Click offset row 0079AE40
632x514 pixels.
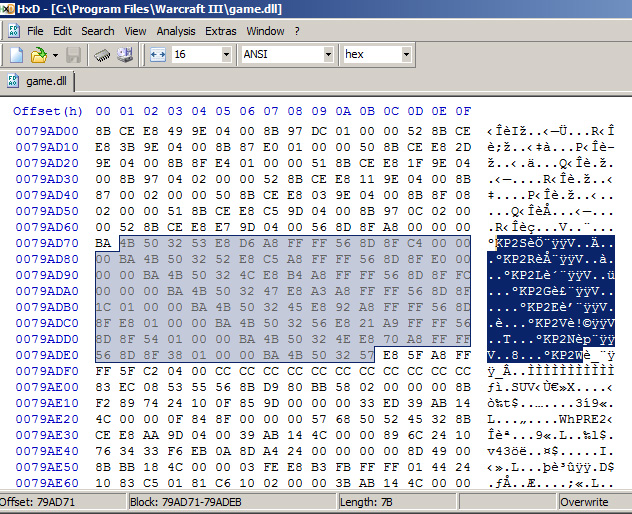[47, 451]
